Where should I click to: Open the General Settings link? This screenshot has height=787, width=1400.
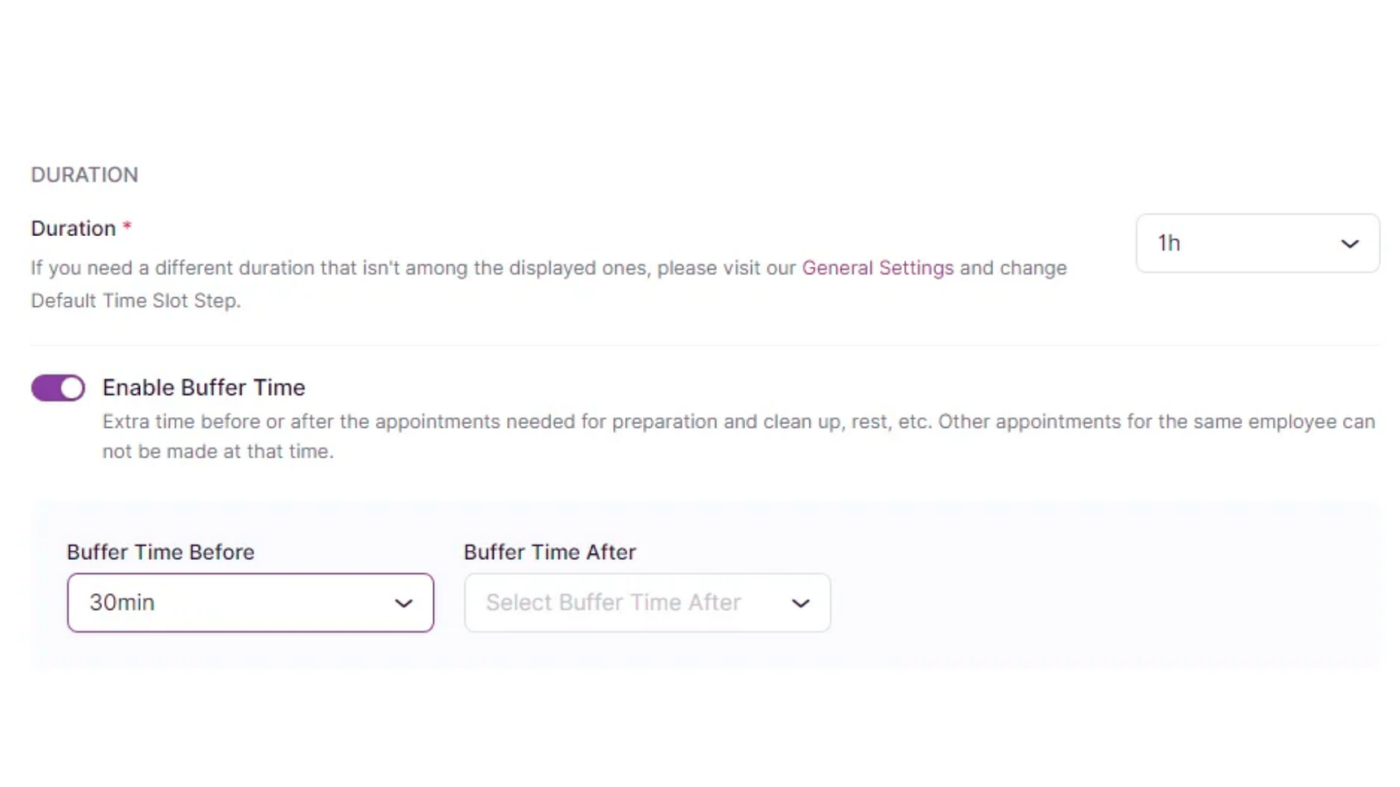click(877, 268)
